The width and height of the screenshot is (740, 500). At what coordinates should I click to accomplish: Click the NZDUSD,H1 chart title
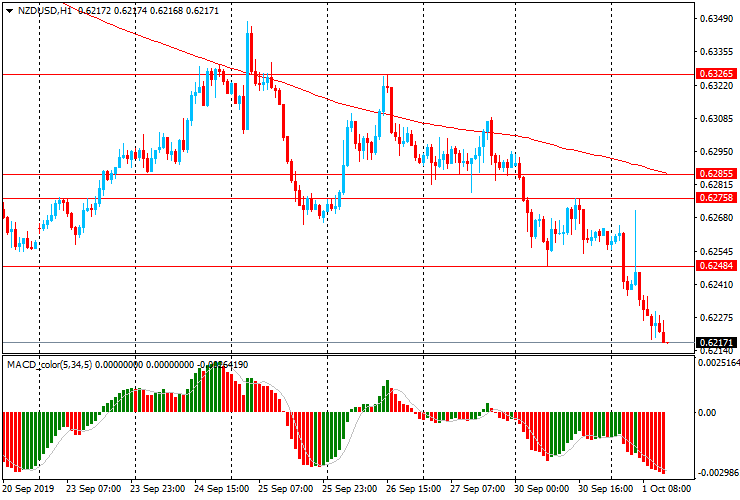coord(40,9)
